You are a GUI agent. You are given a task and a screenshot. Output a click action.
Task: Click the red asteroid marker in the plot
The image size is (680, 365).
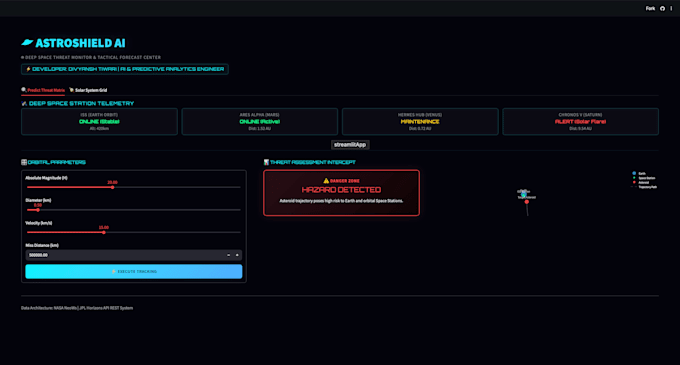pos(526,202)
